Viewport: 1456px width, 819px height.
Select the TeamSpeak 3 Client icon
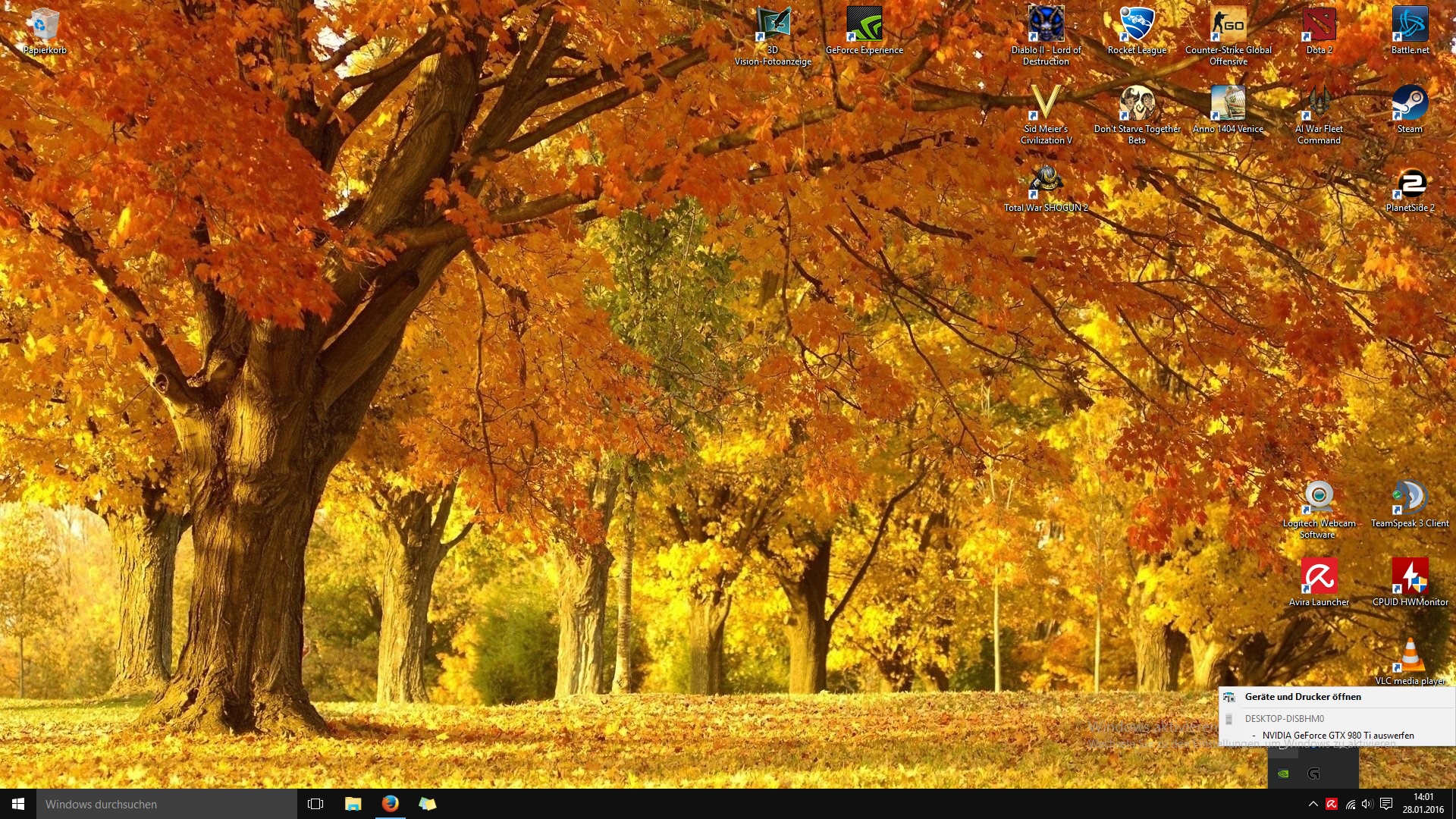point(1410,504)
